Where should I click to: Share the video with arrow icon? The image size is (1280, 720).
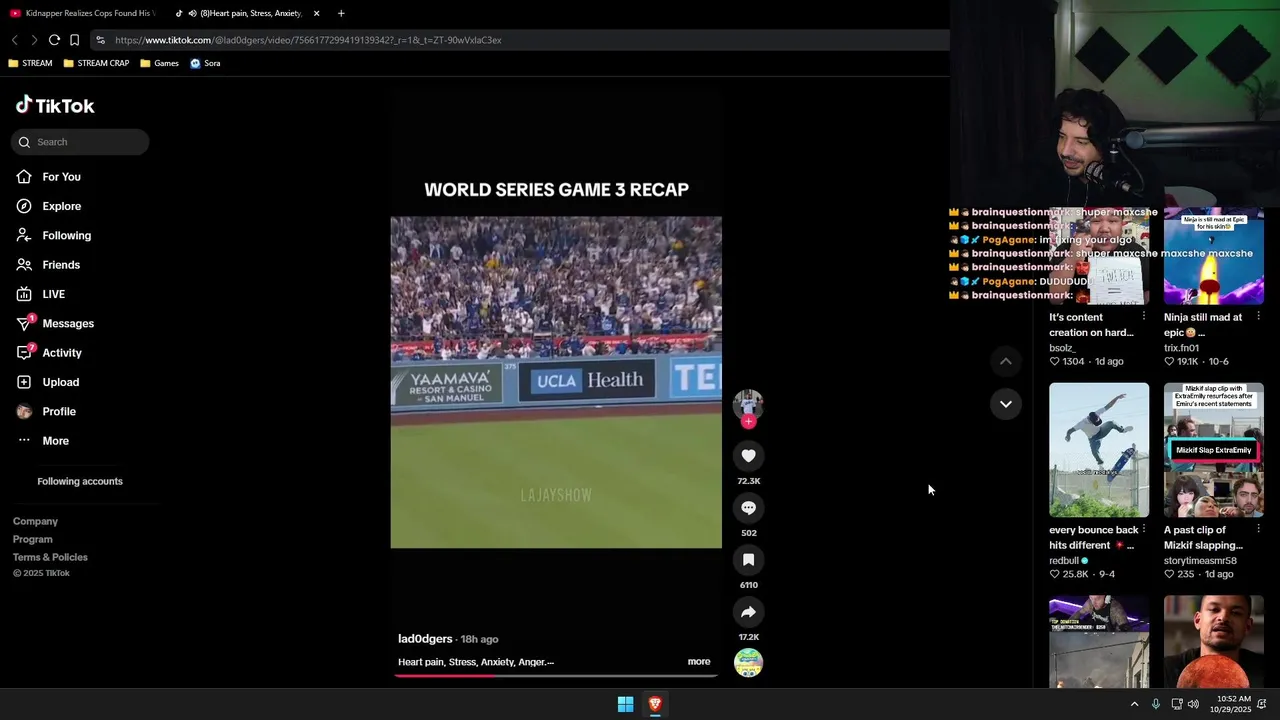pyautogui.click(x=748, y=612)
